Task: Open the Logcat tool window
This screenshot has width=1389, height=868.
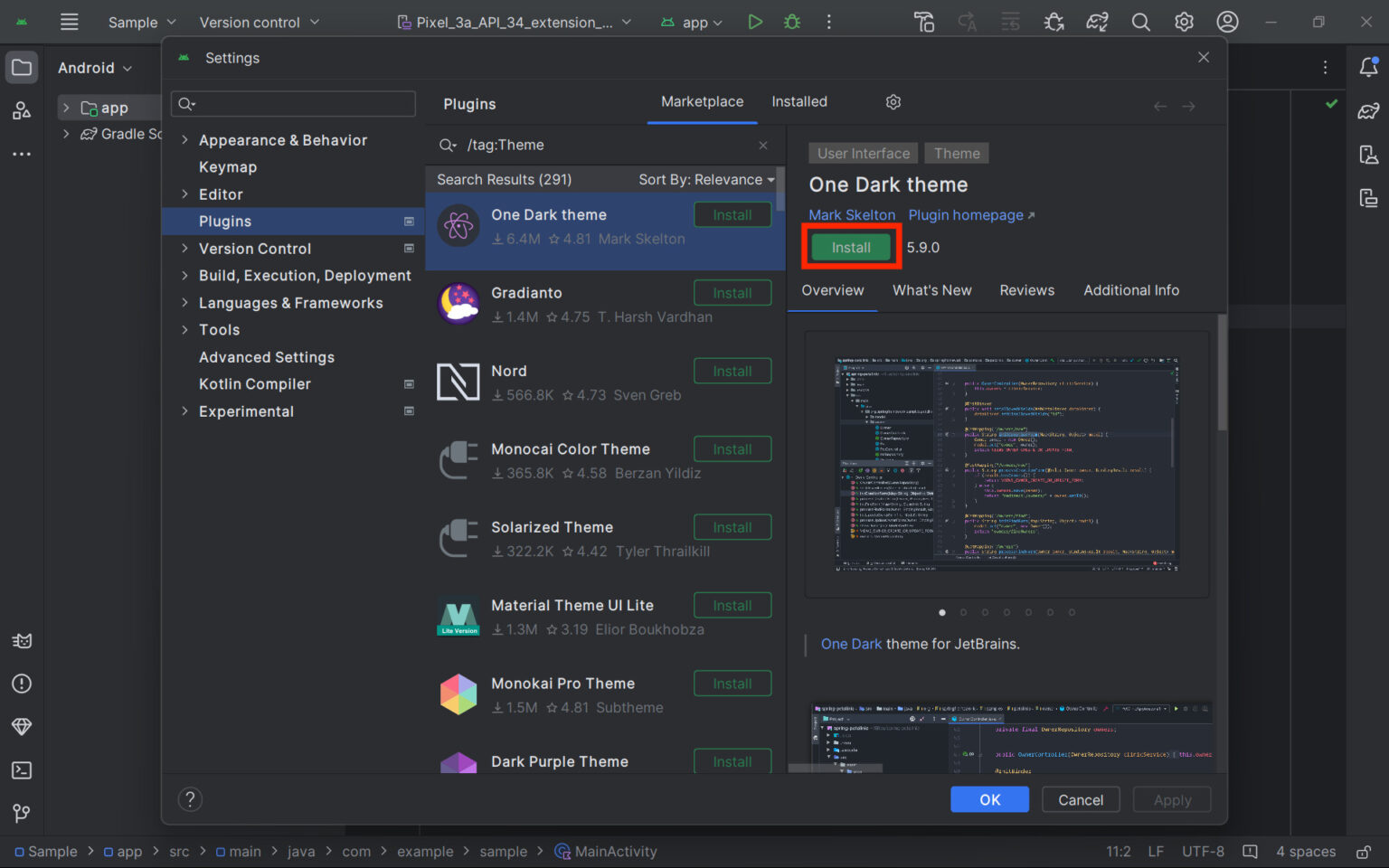Action: click(x=22, y=641)
